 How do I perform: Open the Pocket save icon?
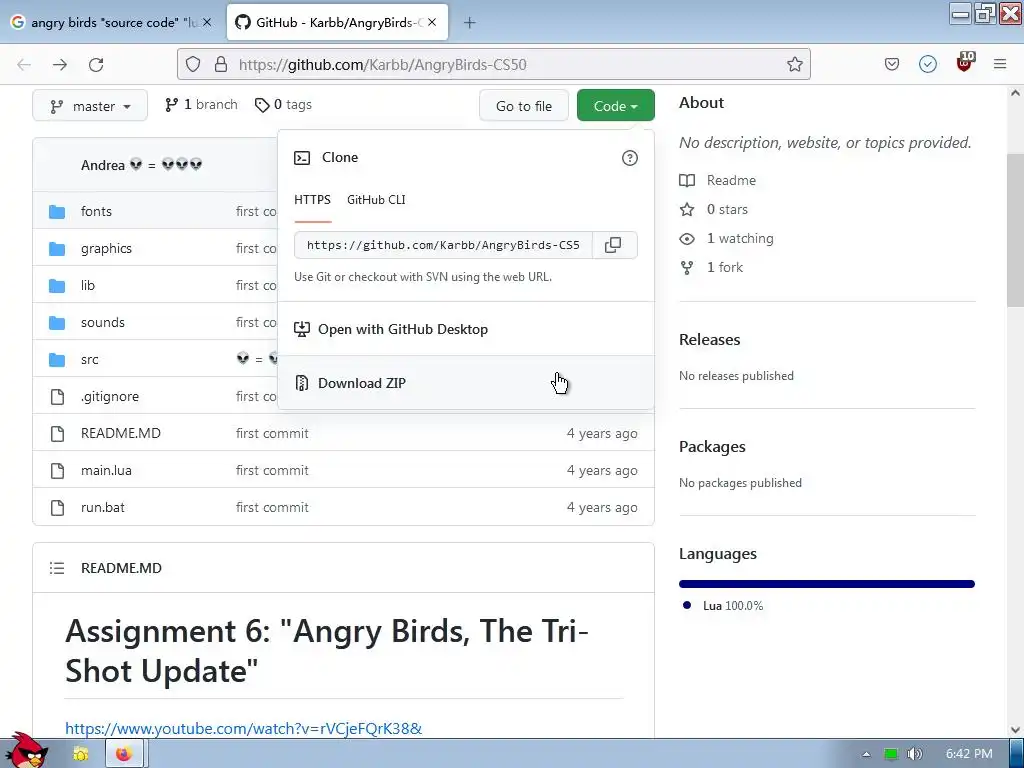coord(891,64)
